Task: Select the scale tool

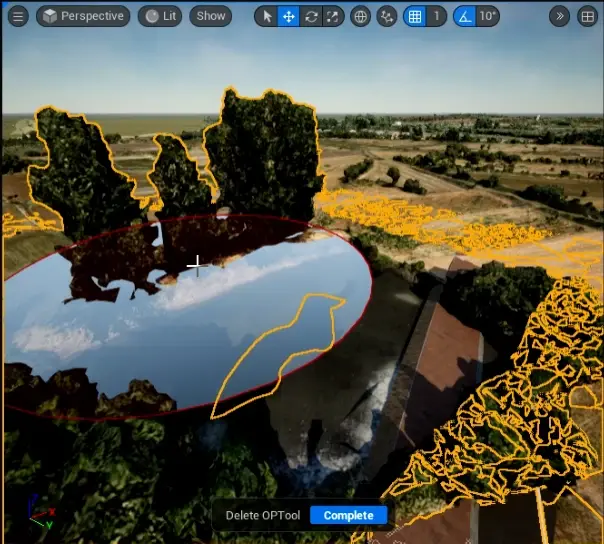Action: click(332, 16)
